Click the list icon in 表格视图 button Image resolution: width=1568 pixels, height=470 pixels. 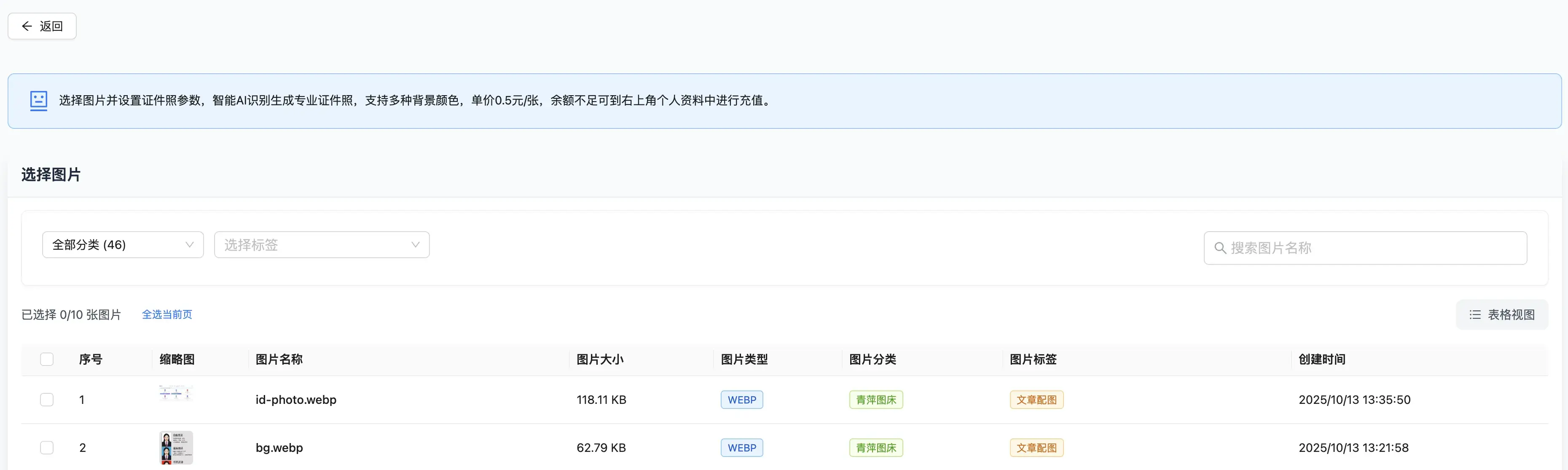click(x=1475, y=315)
